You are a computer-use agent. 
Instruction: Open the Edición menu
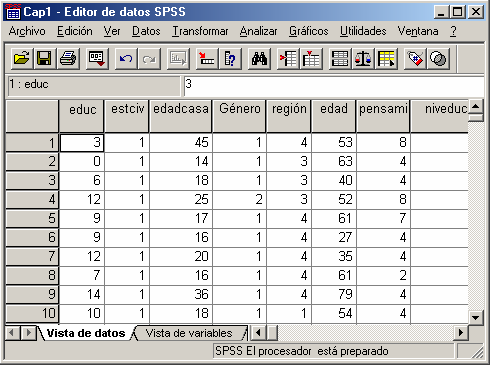pyautogui.click(x=75, y=31)
